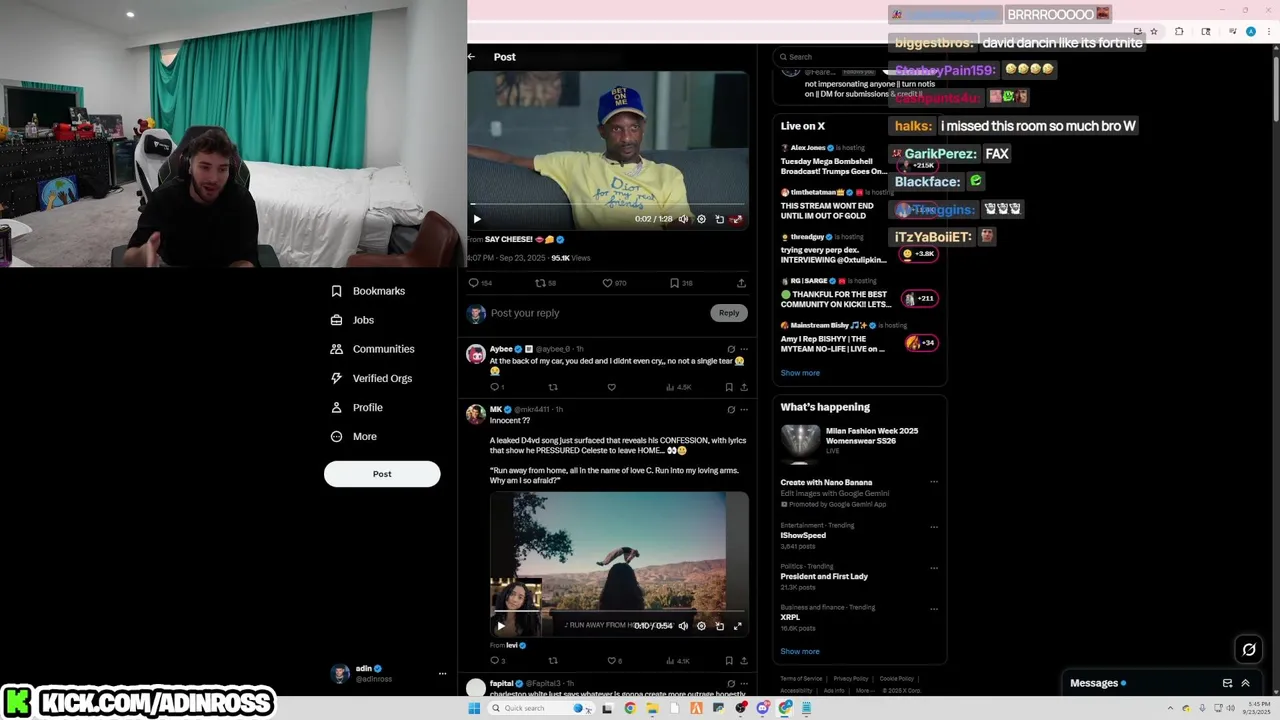Image resolution: width=1280 pixels, height=720 pixels.
Task: Open timthetatman live stream listing
Action: click(860, 204)
